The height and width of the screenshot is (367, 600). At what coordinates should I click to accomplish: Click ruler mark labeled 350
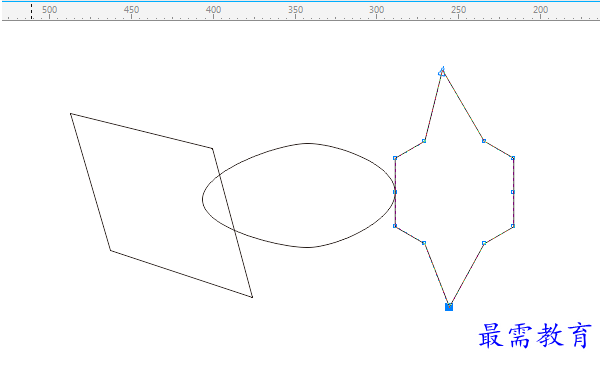pyautogui.click(x=295, y=10)
